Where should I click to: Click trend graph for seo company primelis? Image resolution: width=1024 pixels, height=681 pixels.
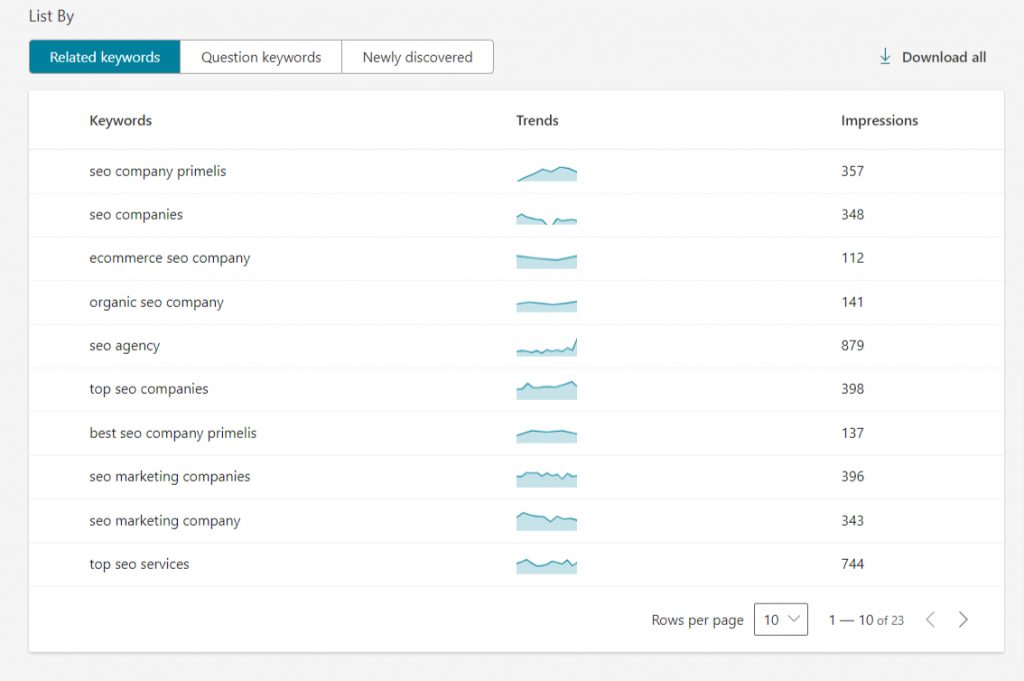click(546, 174)
